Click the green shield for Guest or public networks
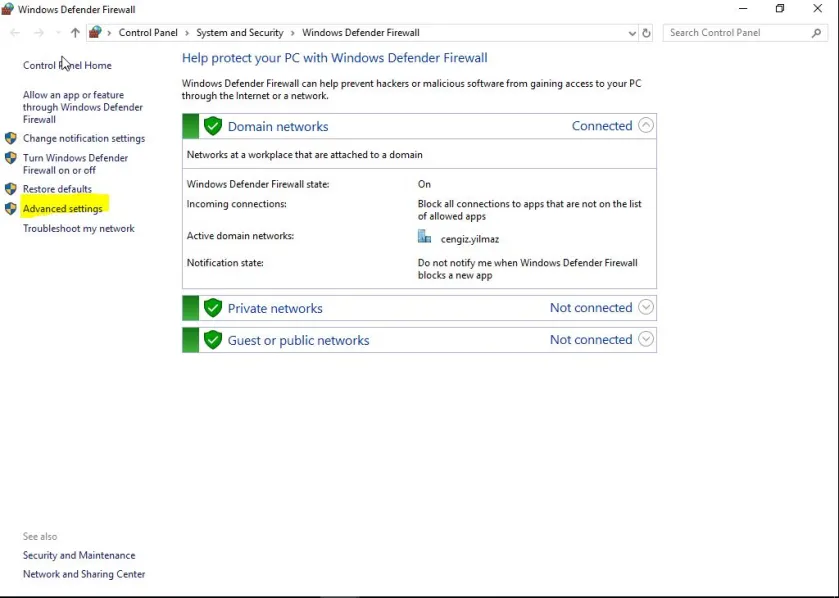The height and width of the screenshot is (598, 839). coord(212,340)
